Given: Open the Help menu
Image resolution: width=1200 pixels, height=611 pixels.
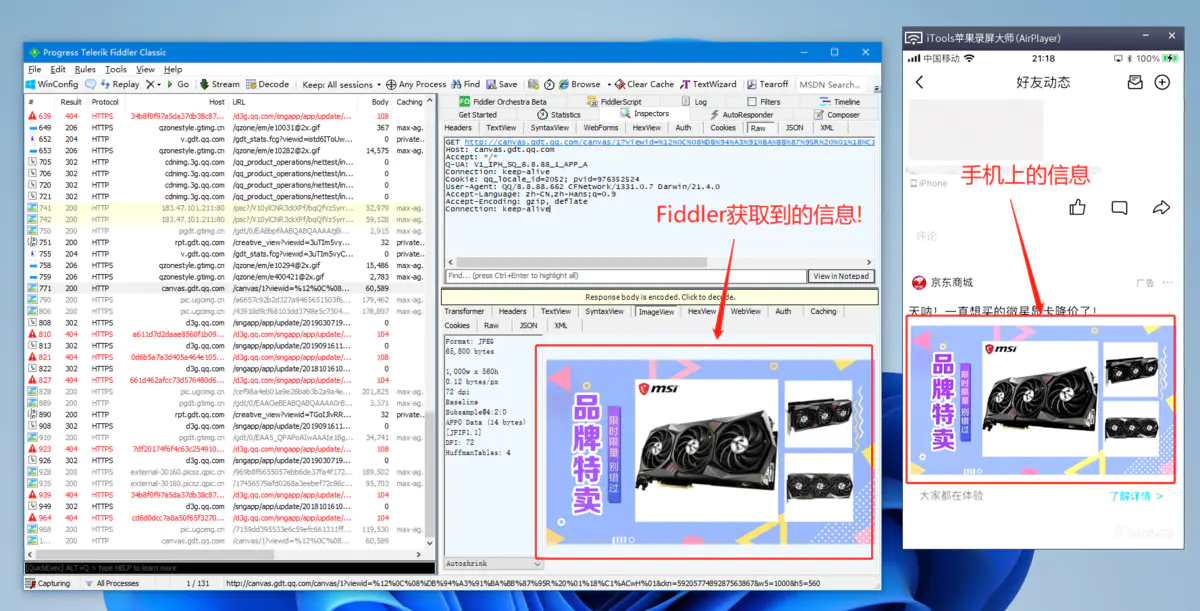Looking at the screenshot, I should click(x=173, y=70).
